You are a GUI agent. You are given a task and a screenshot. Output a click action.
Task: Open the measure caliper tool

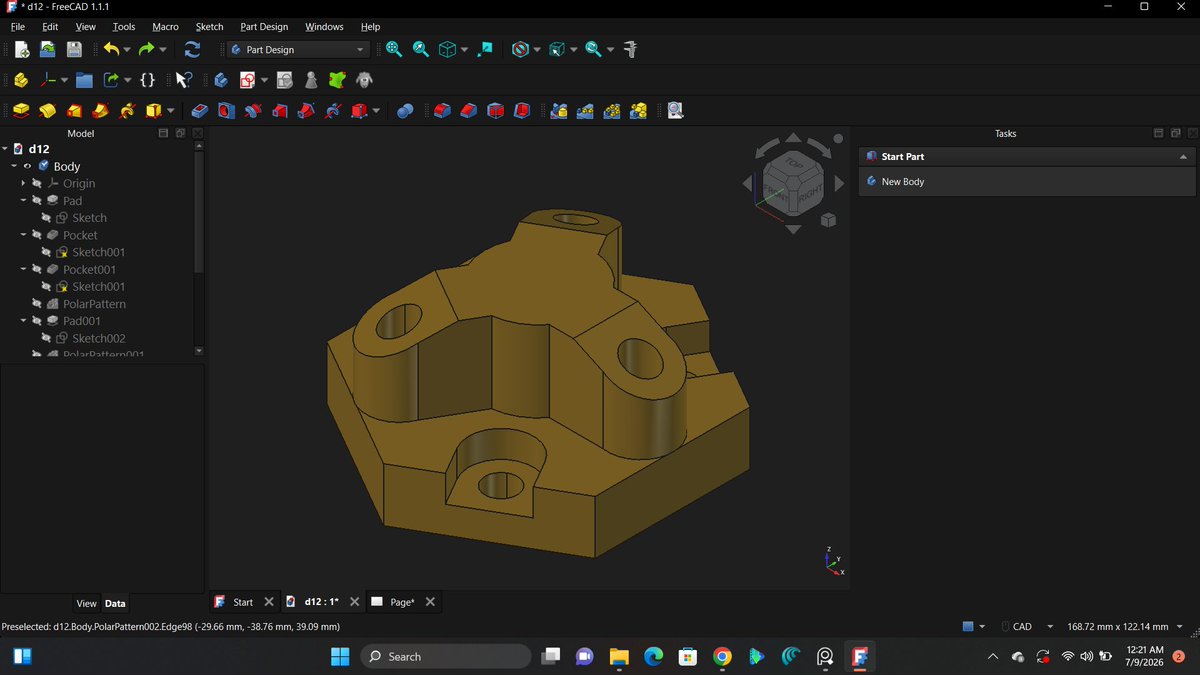630,49
